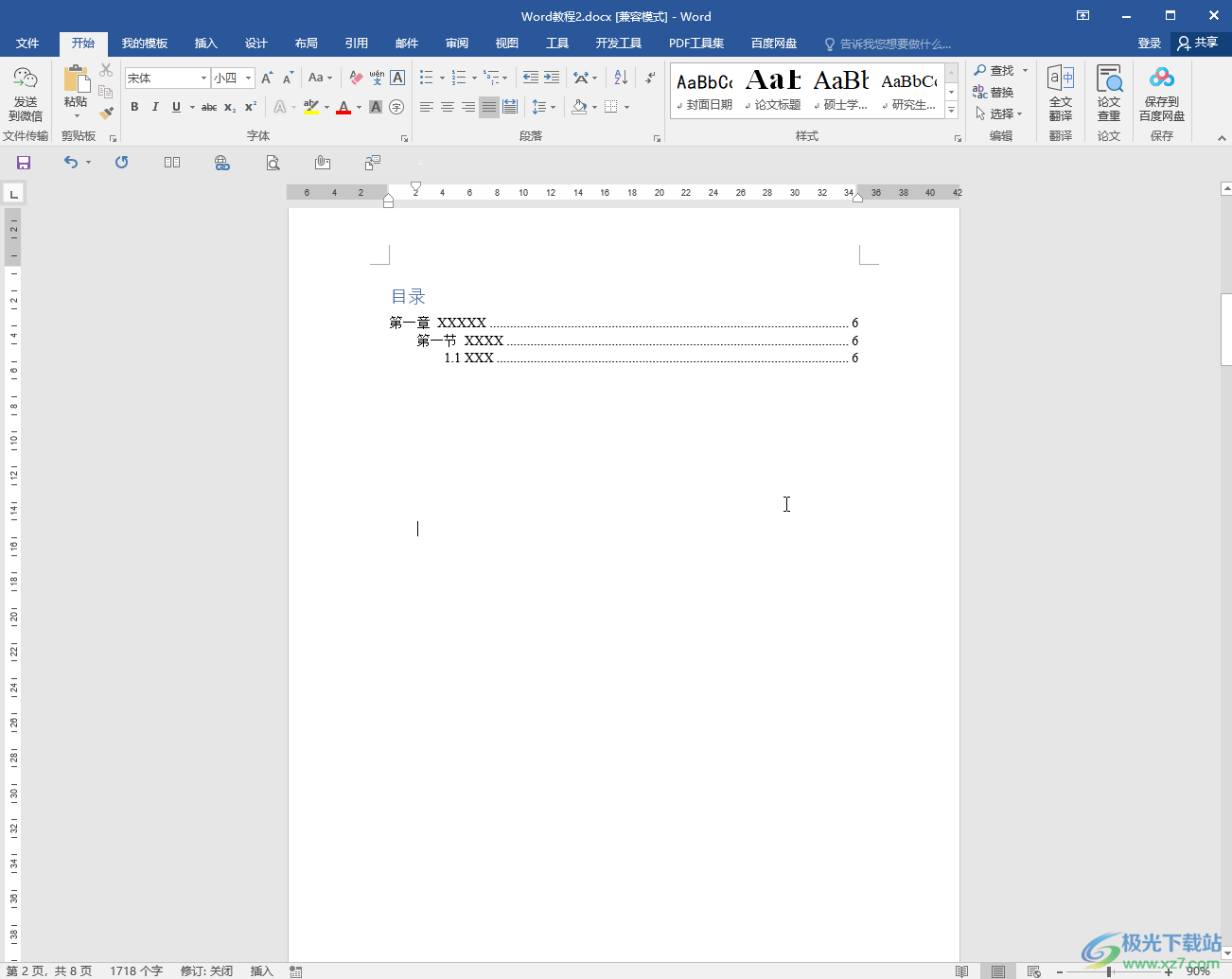This screenshot has height=979, width=1232.
Task: Select the Format Painter brush
Action: (106, 113)
